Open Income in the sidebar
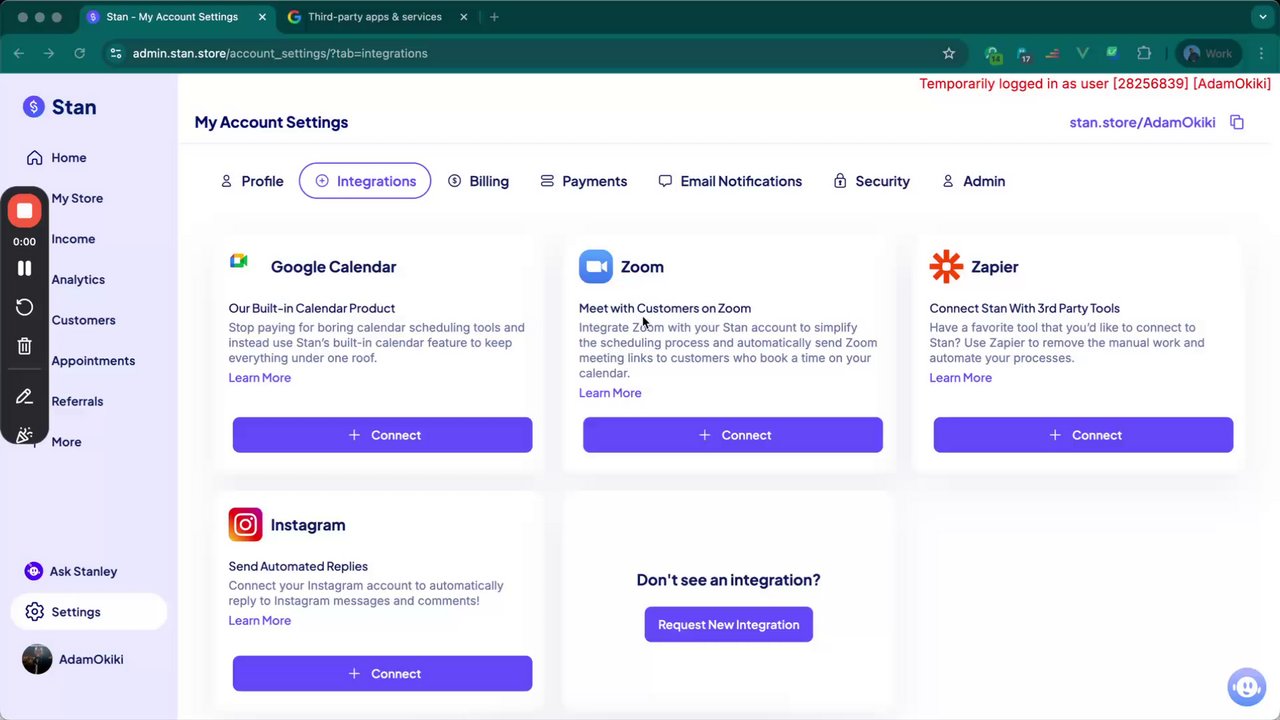 (73, 239)
